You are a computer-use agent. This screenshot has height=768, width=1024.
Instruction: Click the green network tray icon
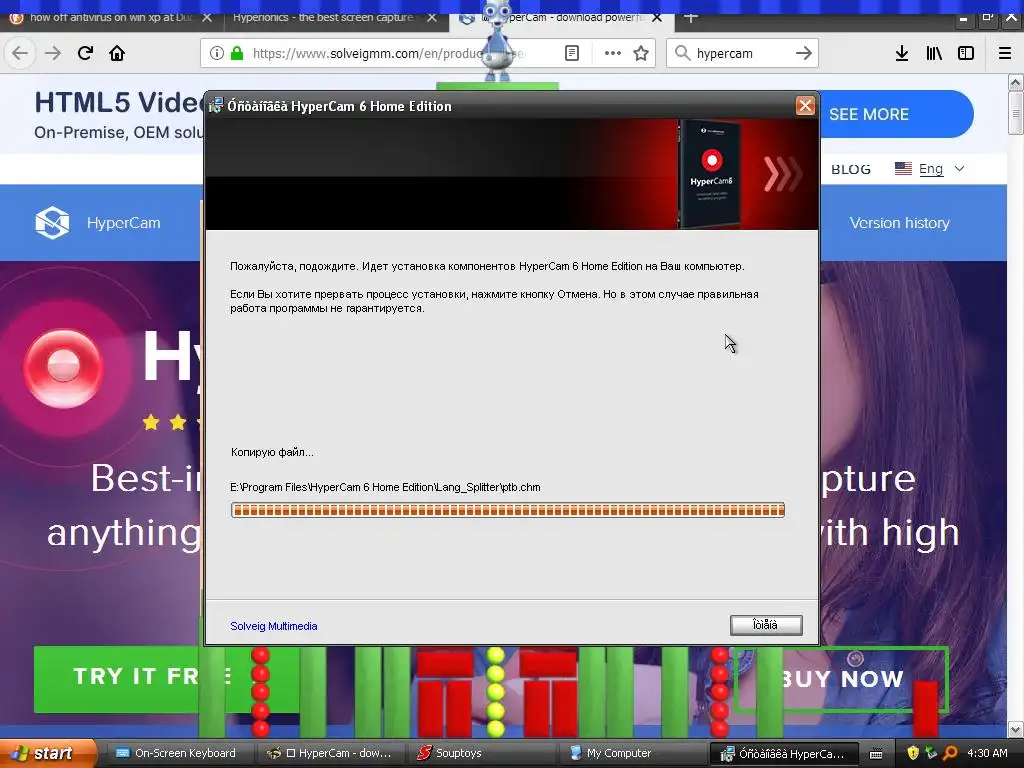(931, 753)
